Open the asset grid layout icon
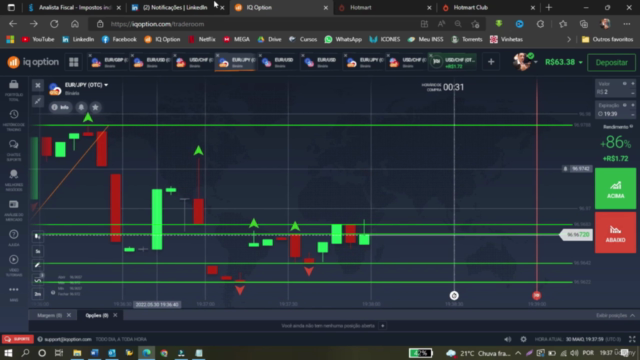 (73, 62)
